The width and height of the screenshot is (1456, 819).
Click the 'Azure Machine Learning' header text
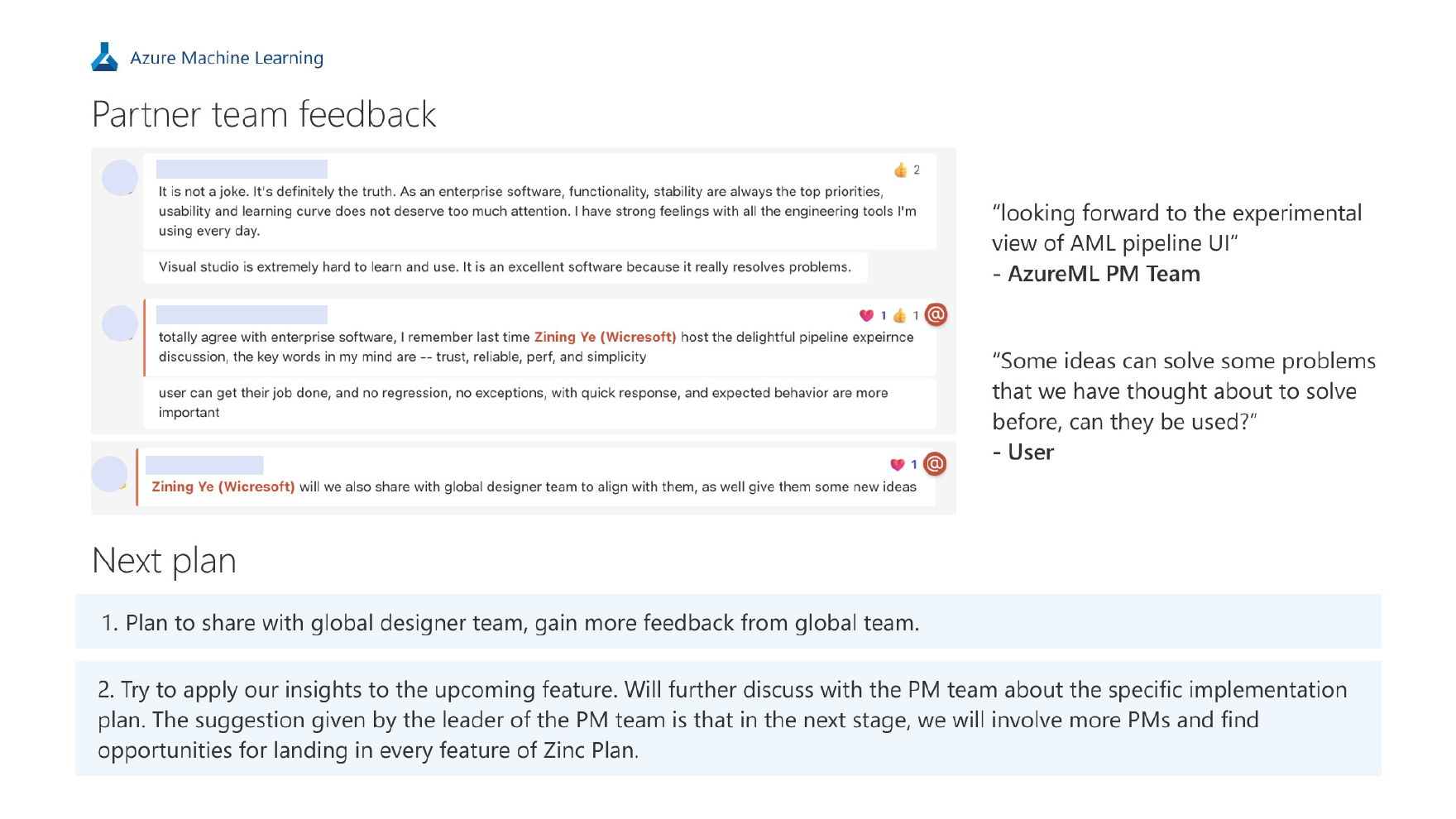[x=227, y=58]
